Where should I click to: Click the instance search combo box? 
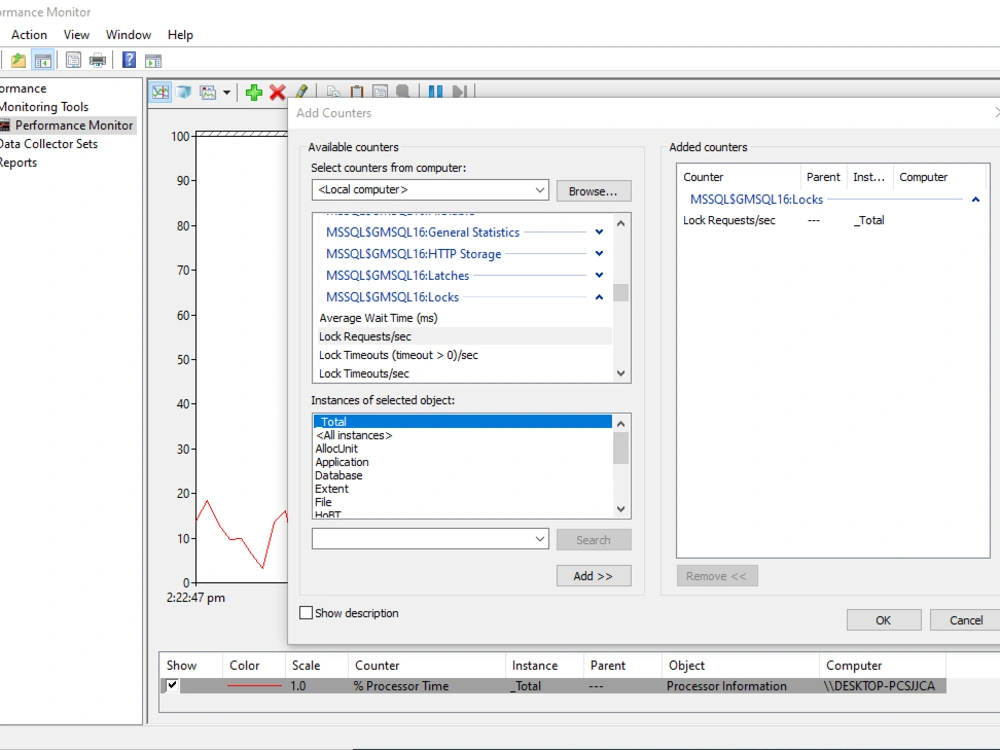[x=430, y=539]
